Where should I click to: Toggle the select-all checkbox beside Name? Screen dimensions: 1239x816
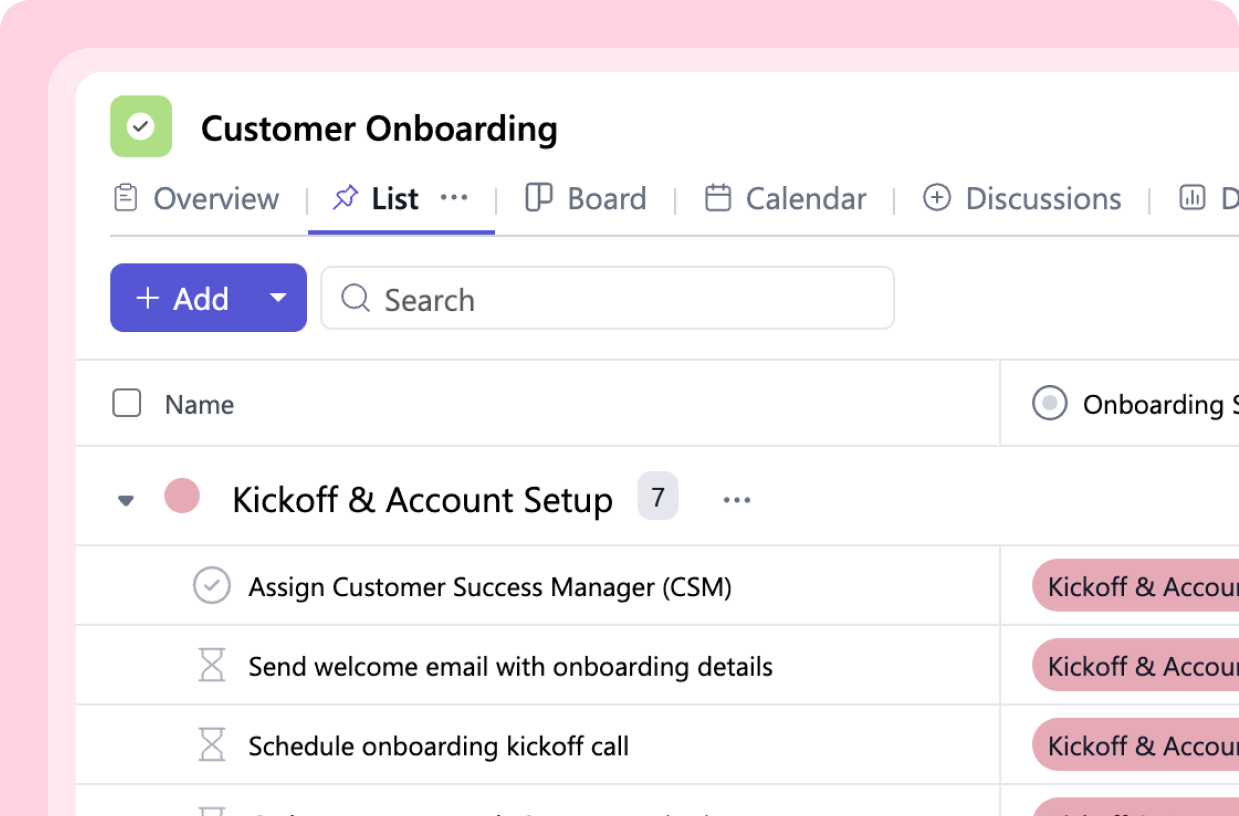[127, 404]
